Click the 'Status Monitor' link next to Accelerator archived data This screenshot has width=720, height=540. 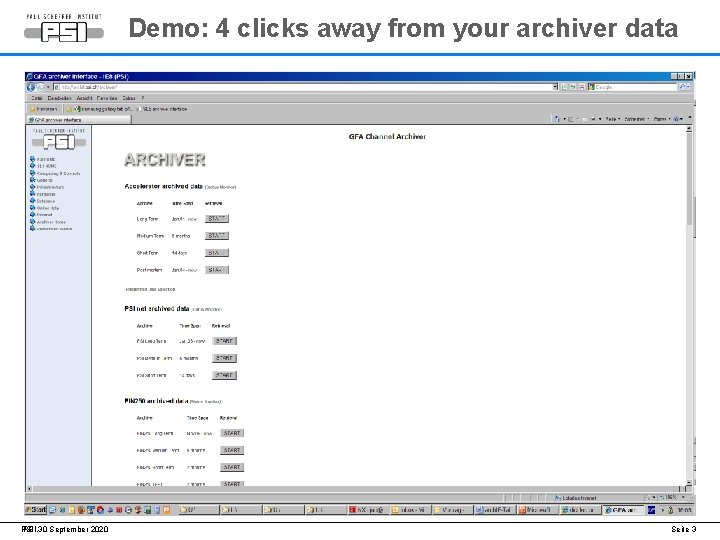pos(220,187)
